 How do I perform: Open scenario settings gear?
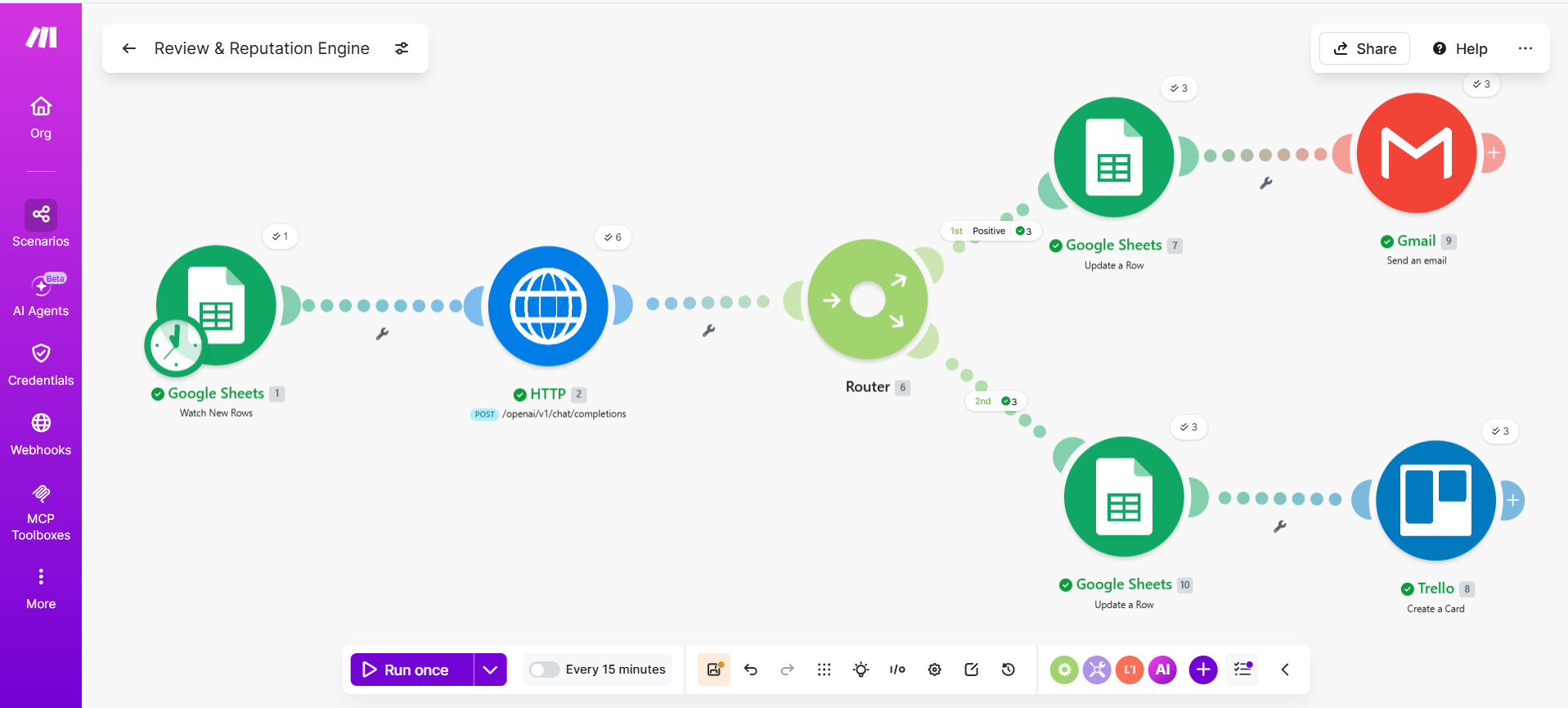(x=934, y=670)
